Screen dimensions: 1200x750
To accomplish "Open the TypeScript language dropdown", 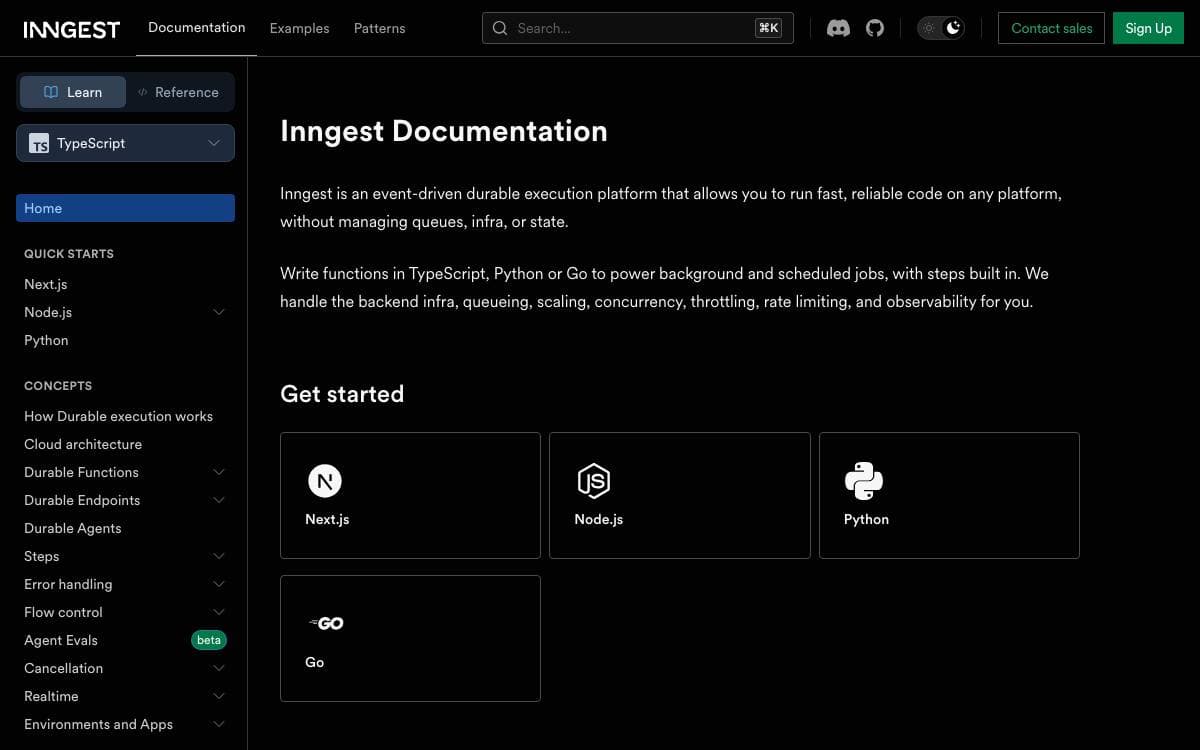I will click(125, 143).
